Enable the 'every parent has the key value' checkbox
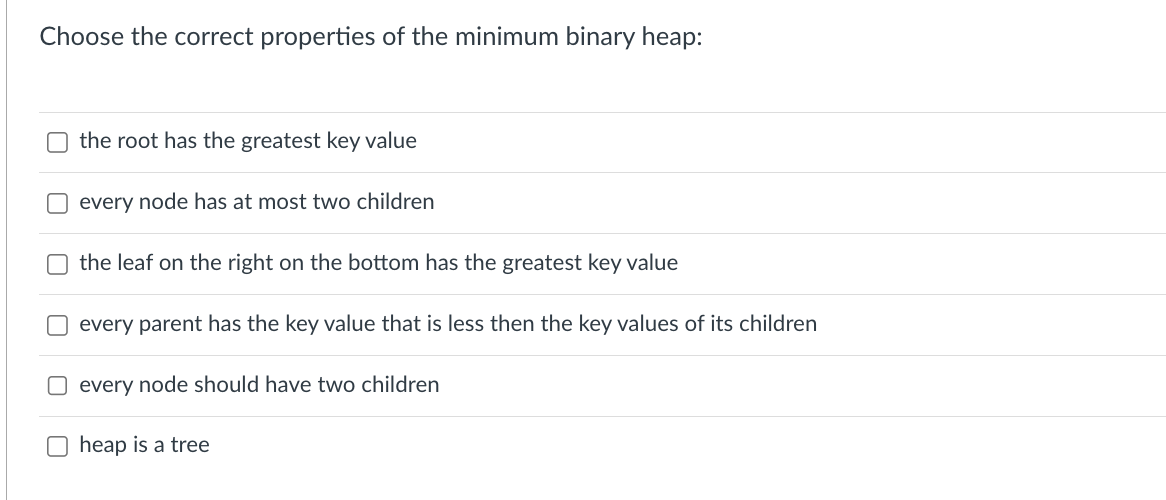Image resolution: width=1166 pixels, height=500 pixels. click(57, 325)
